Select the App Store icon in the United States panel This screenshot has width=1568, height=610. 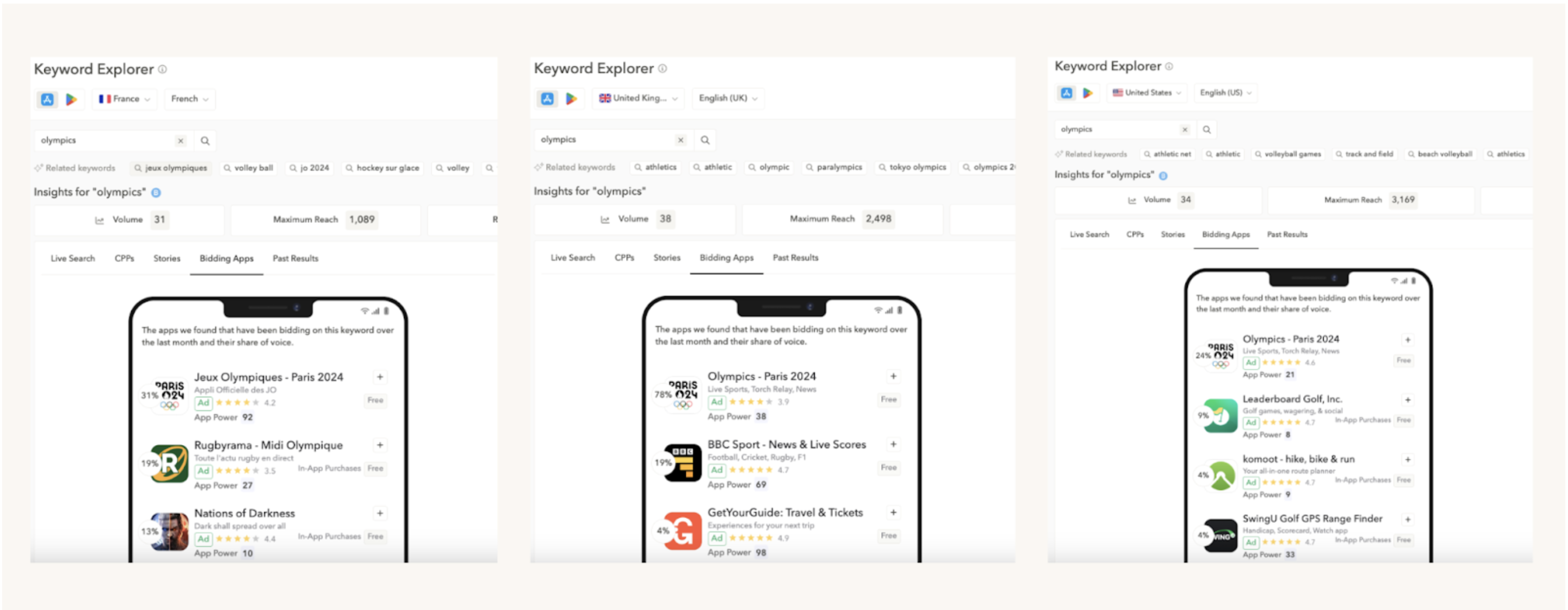coord(1066,93)
